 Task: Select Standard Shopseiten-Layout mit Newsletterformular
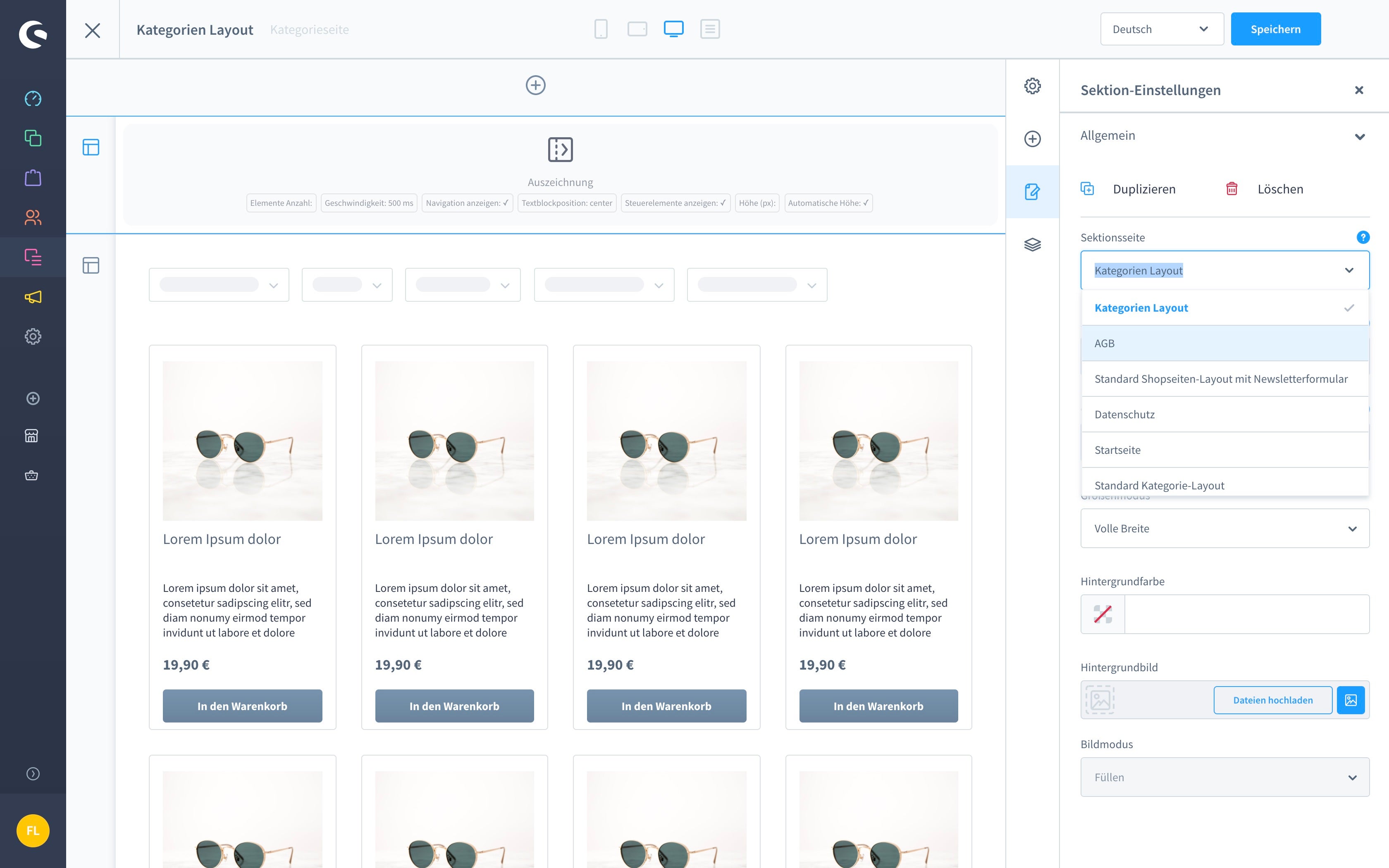click(1225, 379)
